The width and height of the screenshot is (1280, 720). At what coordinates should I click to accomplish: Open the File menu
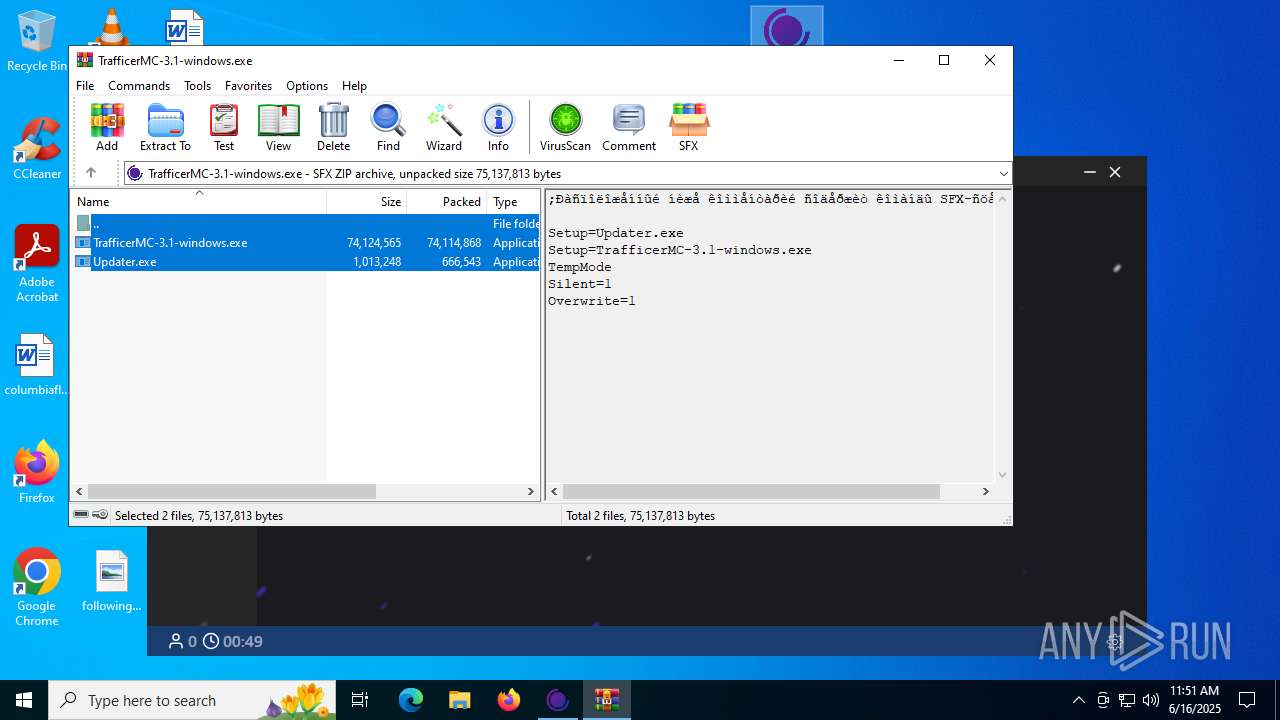[x=85, y=86]
